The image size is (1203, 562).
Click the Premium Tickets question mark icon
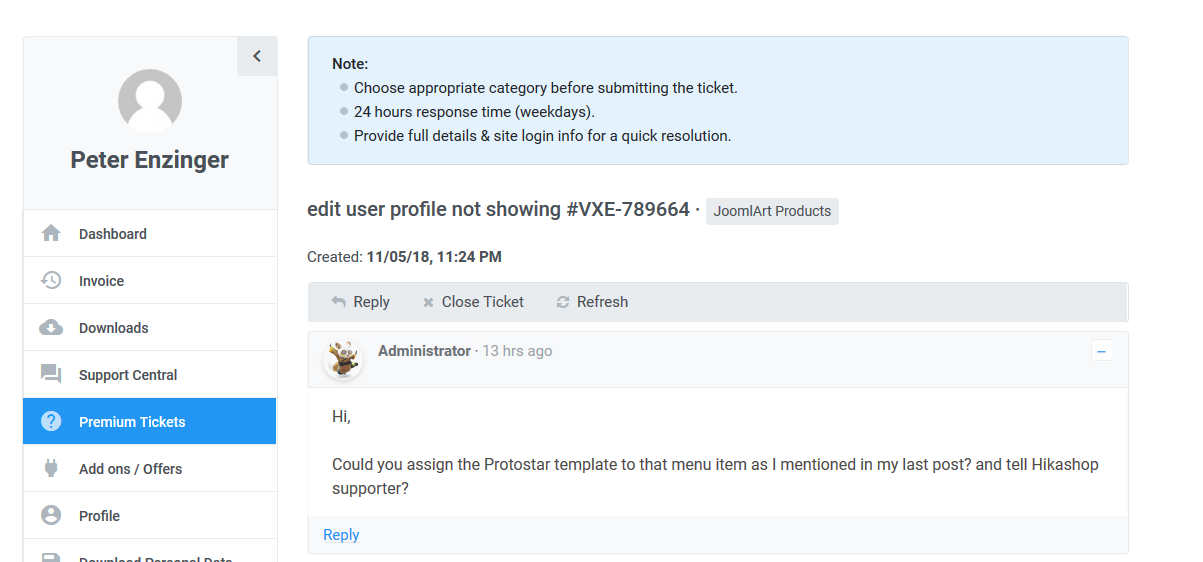point(51,422)
